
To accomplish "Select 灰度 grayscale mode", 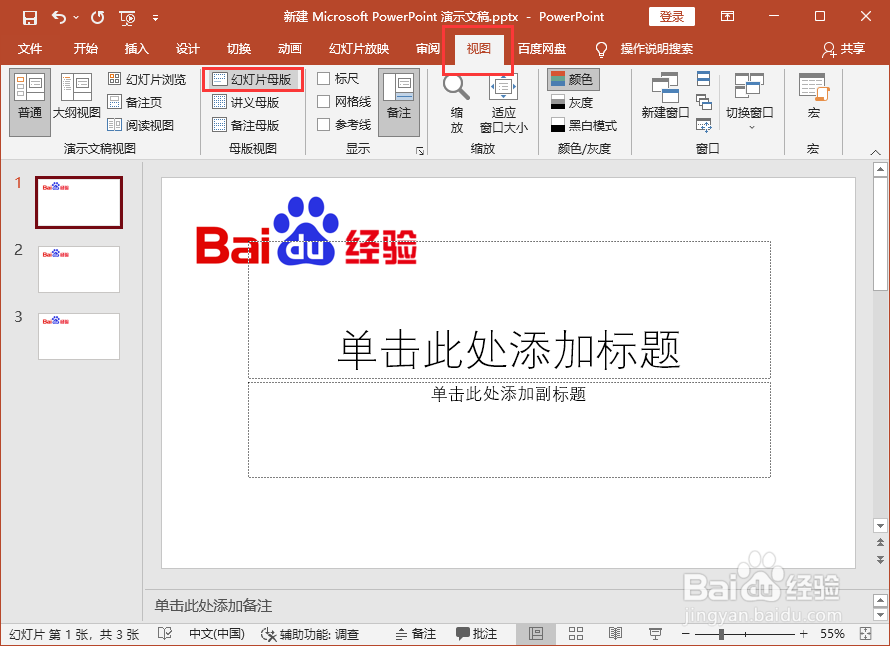I will pyautogui.click(x=572, y=102).
